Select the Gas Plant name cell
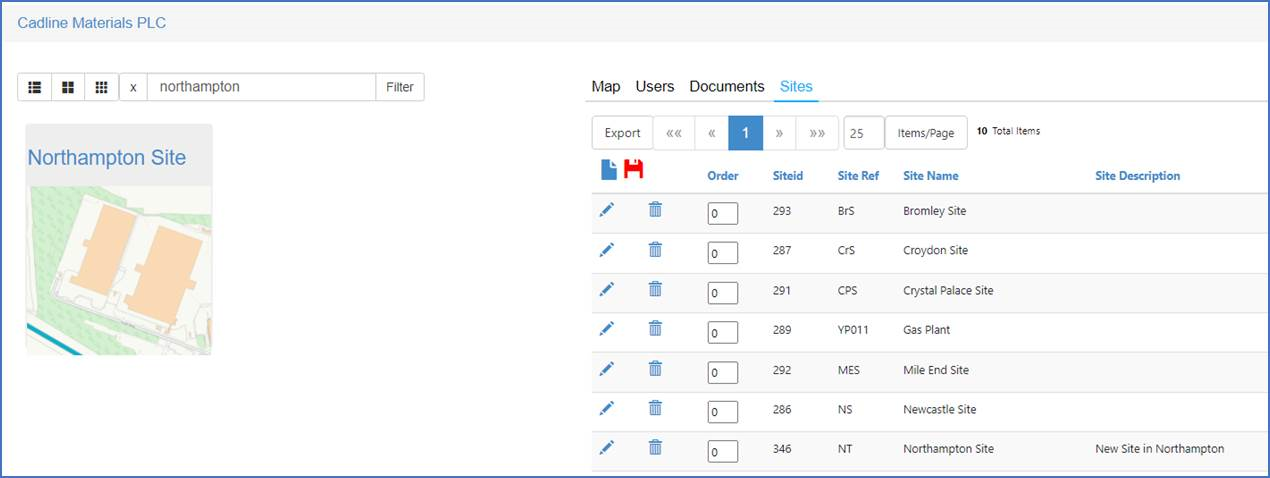 point(926,330)
